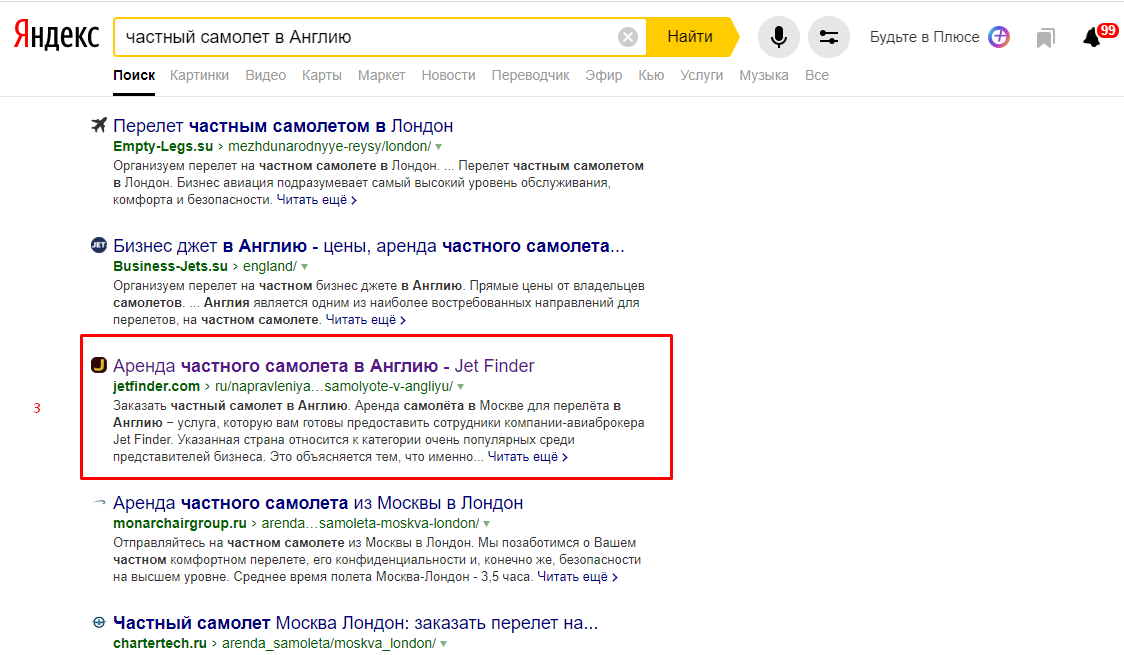The width and height of the screenshot is (1124, 655).
Task: Open the Все services tab
Action: 817,75
